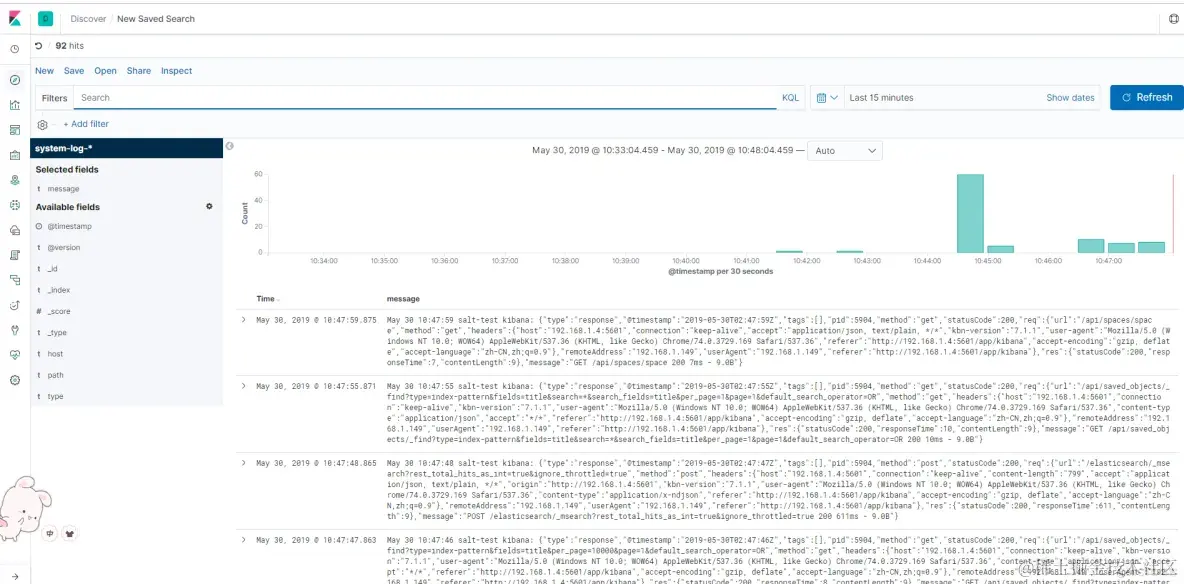Sort by the Time column header
Screen dimensions: 1184x584
pos(268,299)
